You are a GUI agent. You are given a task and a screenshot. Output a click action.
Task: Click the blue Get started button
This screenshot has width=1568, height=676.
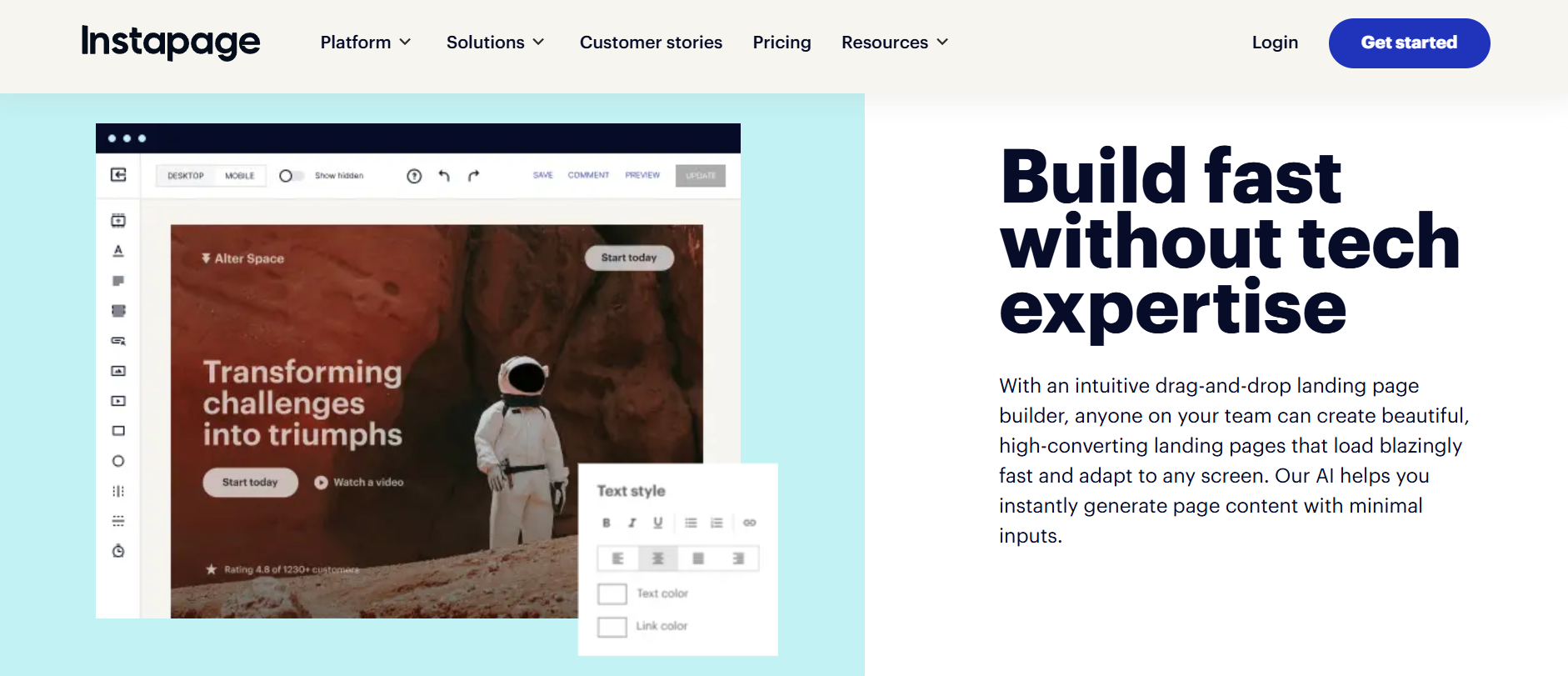click(x=1409, y=43)
